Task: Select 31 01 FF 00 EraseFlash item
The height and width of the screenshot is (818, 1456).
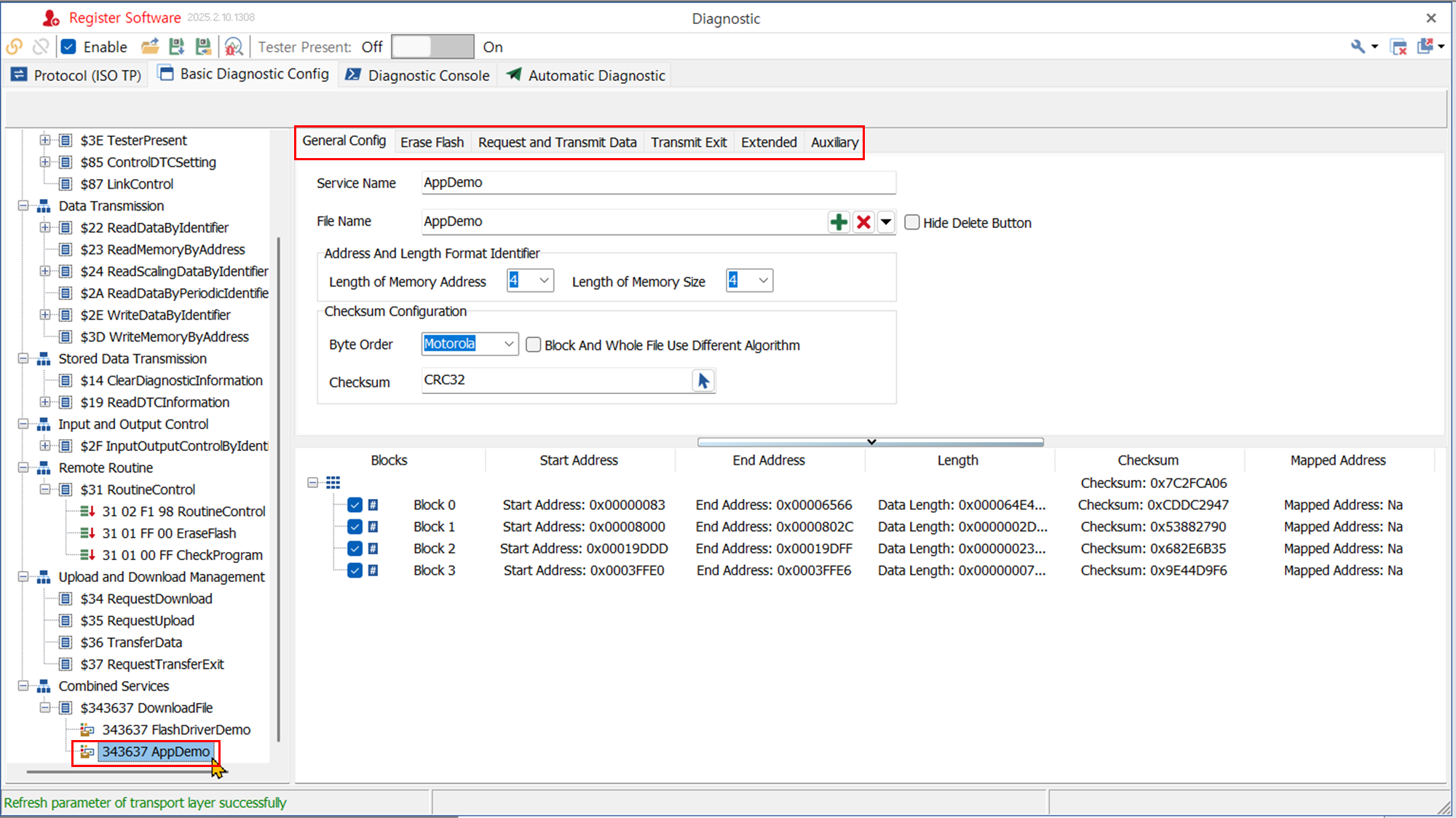Action: (x=169, y=533)
